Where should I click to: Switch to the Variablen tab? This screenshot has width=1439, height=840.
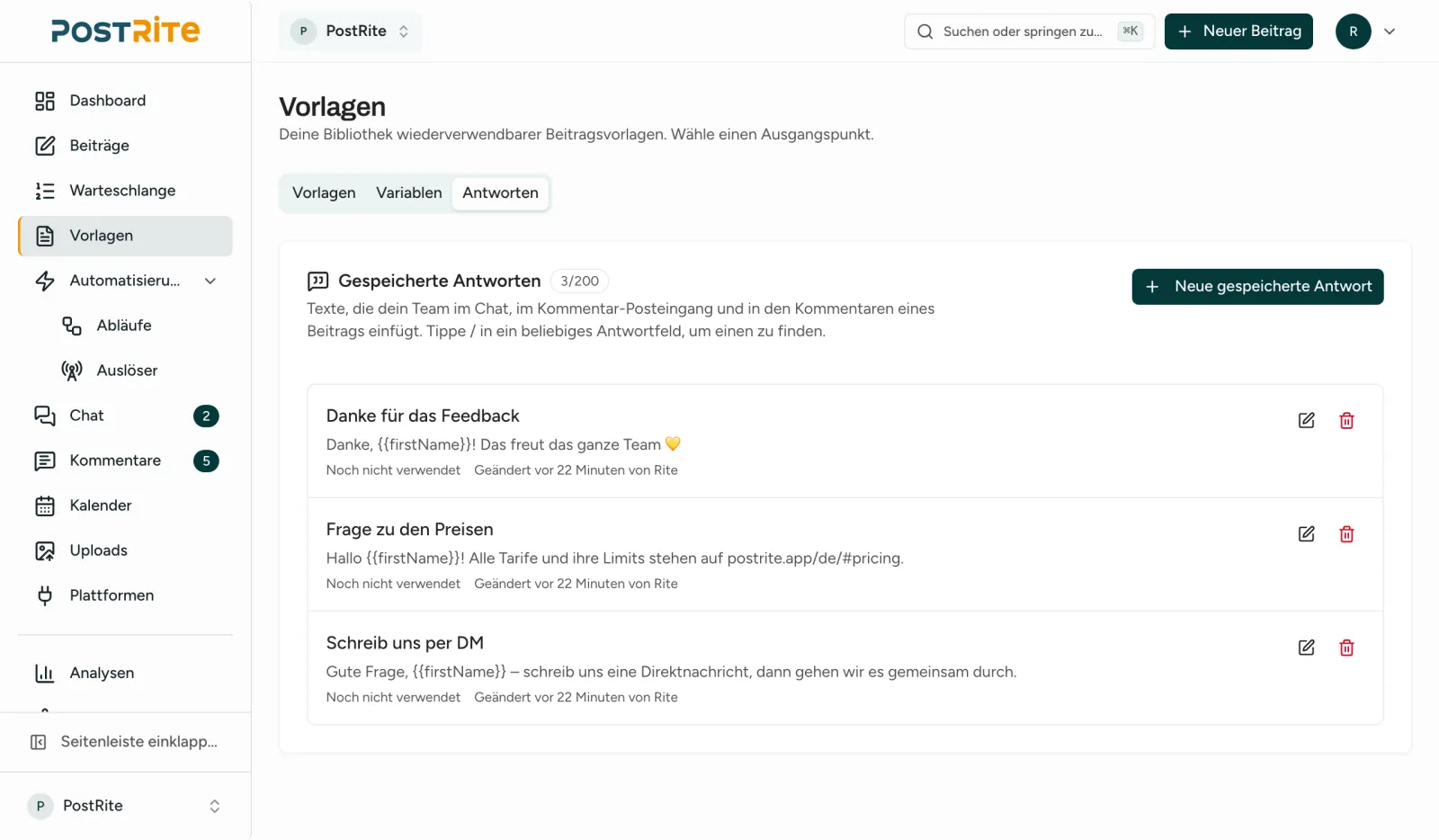pos(409,192)
